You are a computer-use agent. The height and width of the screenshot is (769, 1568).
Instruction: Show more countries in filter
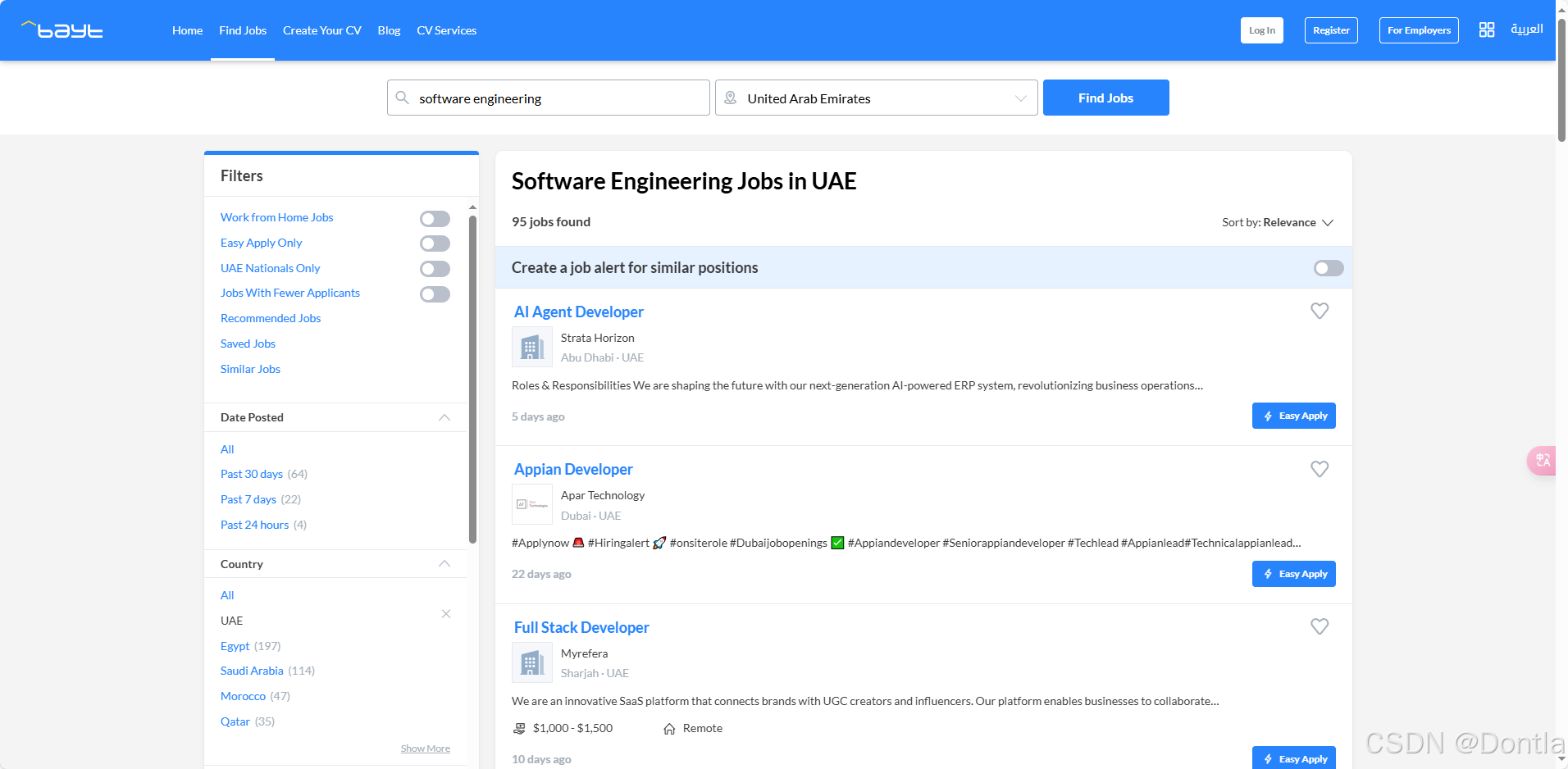pyautogui.click(x=425, y=749)
